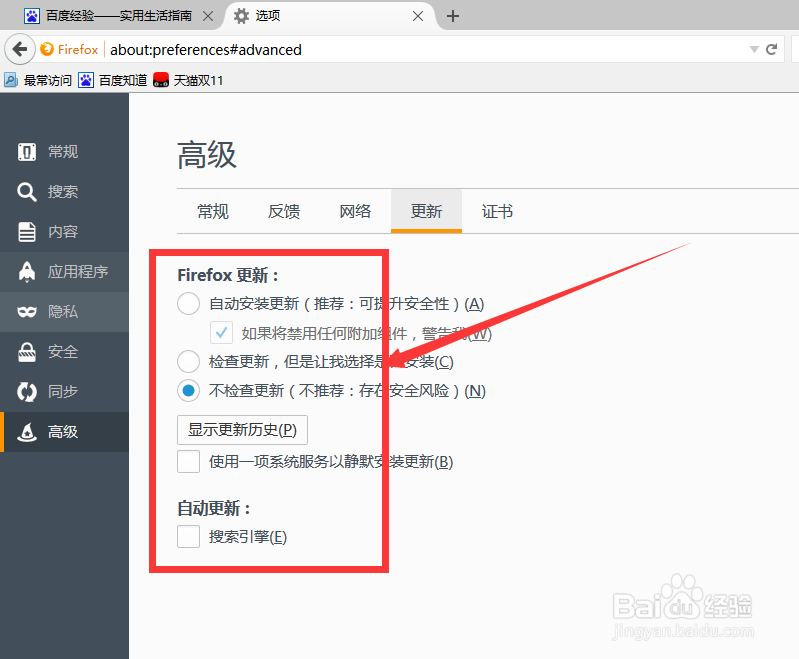Click the 同步 sync sidebar icon

click(x=27, y=391)
